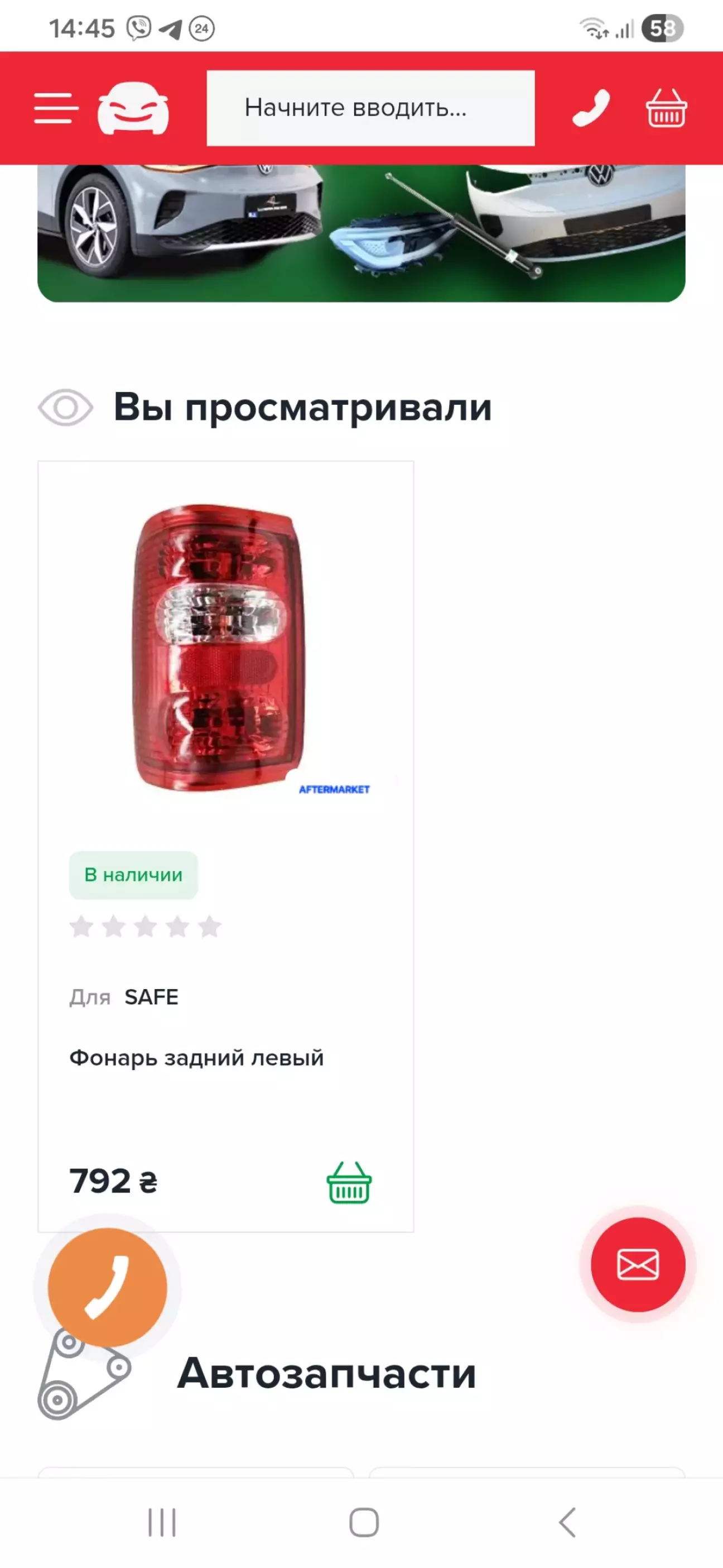Open the hamburger menu in the red header
The height and width of the screenshot is (1568, 723).
tap(56, 108)
